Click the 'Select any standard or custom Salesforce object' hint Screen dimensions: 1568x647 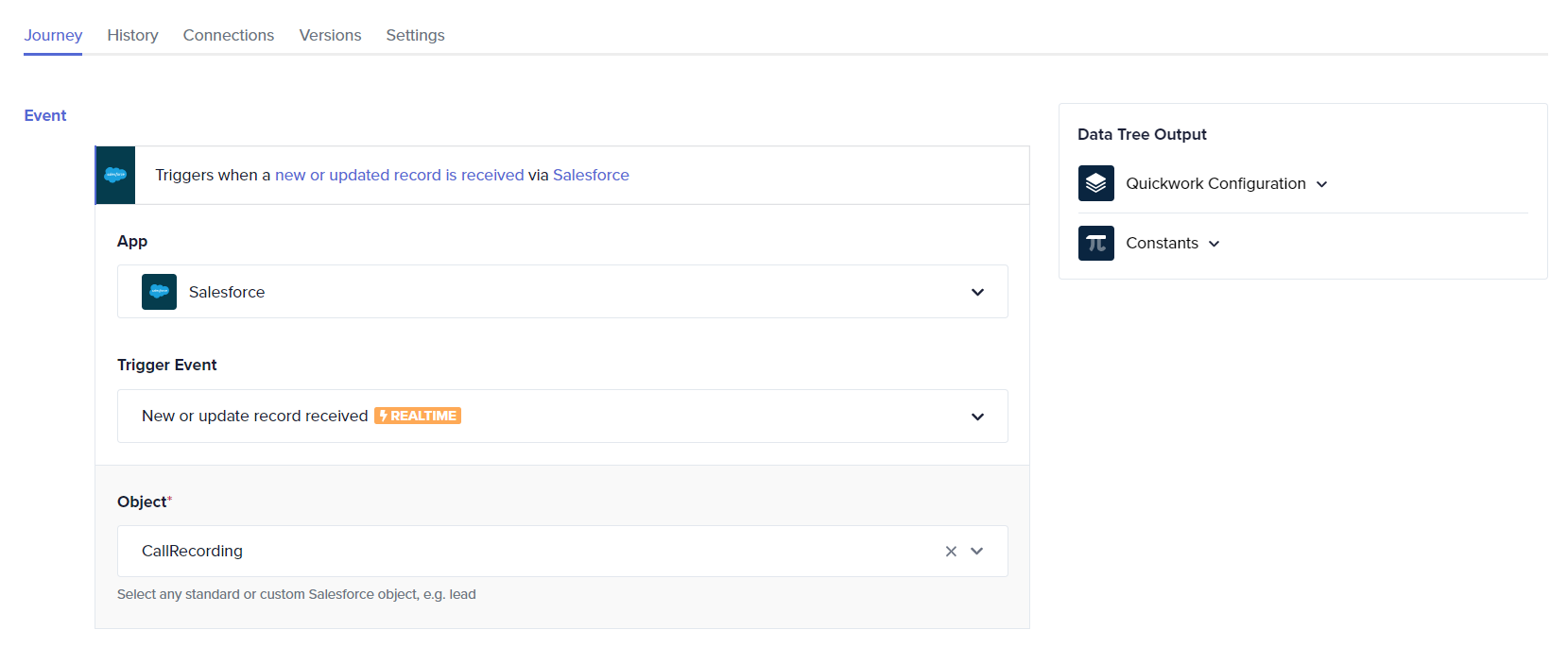[x=297, y=594]
